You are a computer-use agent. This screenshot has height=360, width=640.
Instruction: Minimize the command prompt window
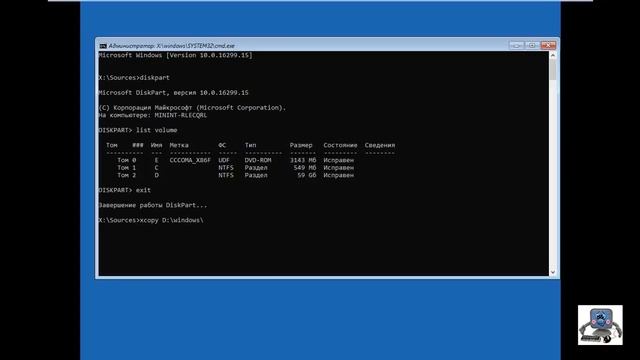pyautogui.click(x=516, y=45)
